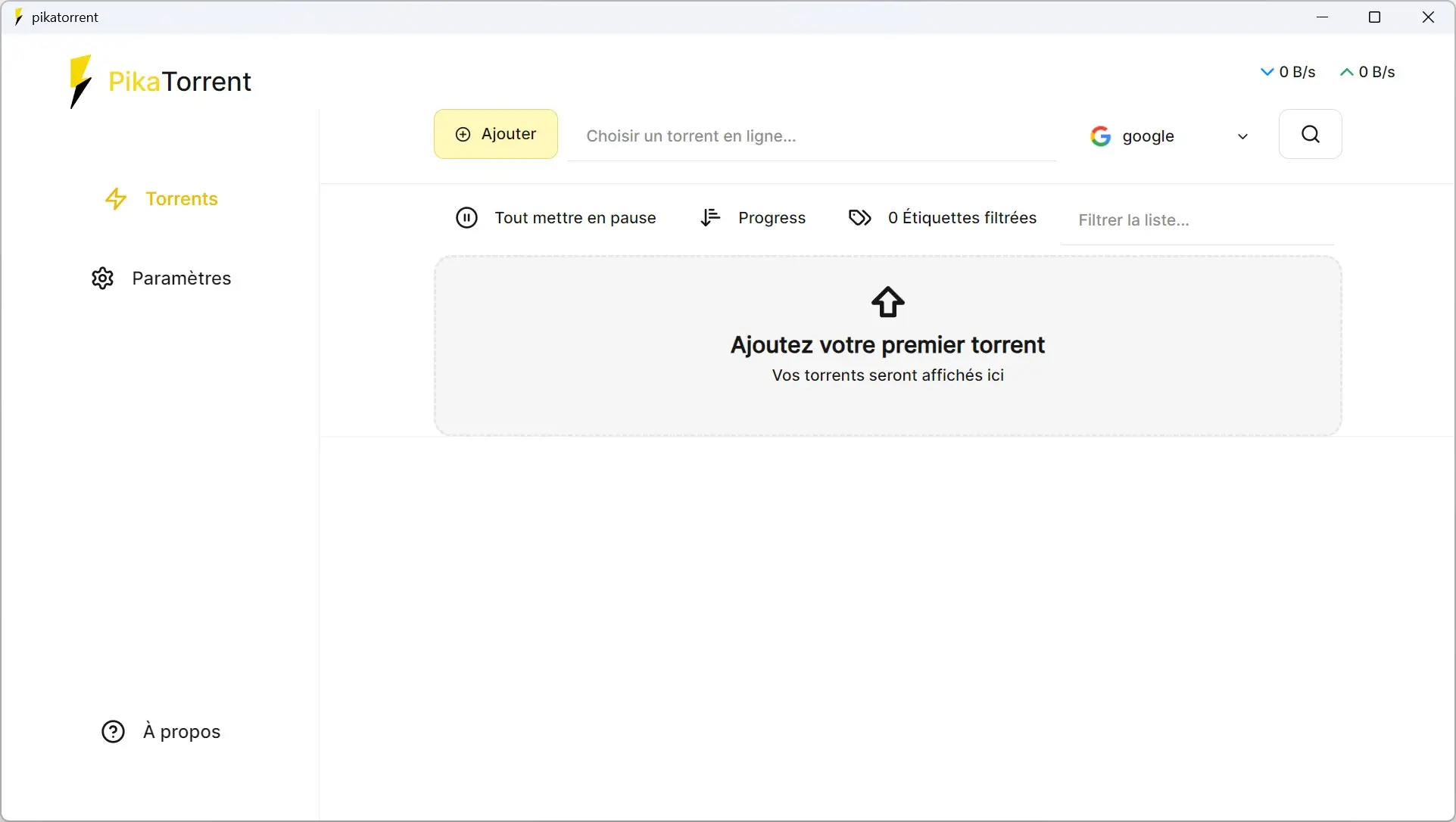Open Paramètres settings page
Image resolution: width=1456 pixels, height=822 pixels.
click(x=161, y=279)
